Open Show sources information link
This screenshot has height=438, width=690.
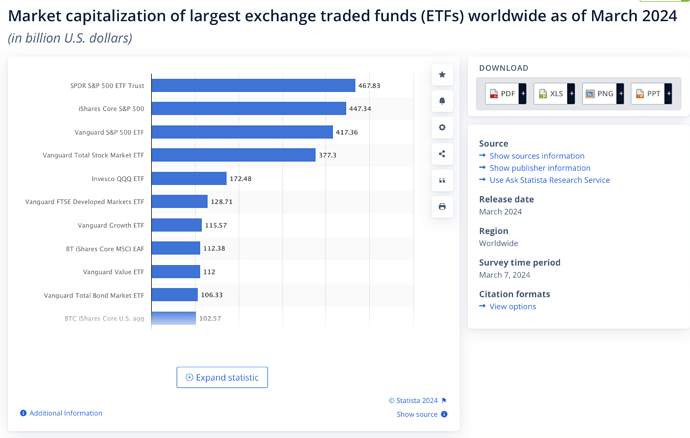[x=537, y=156]
